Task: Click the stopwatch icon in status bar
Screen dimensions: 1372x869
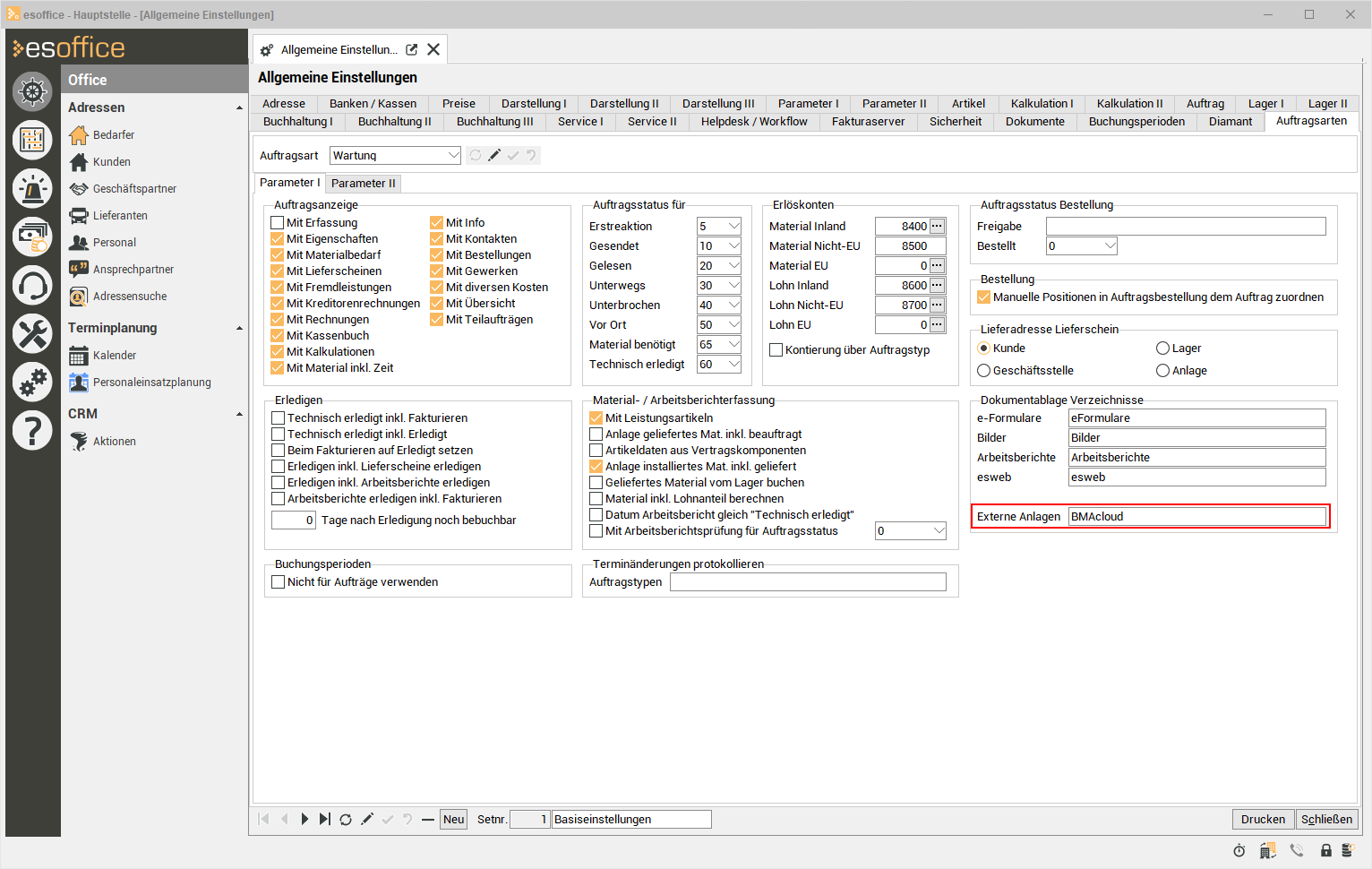Action: click(1239, 851)
